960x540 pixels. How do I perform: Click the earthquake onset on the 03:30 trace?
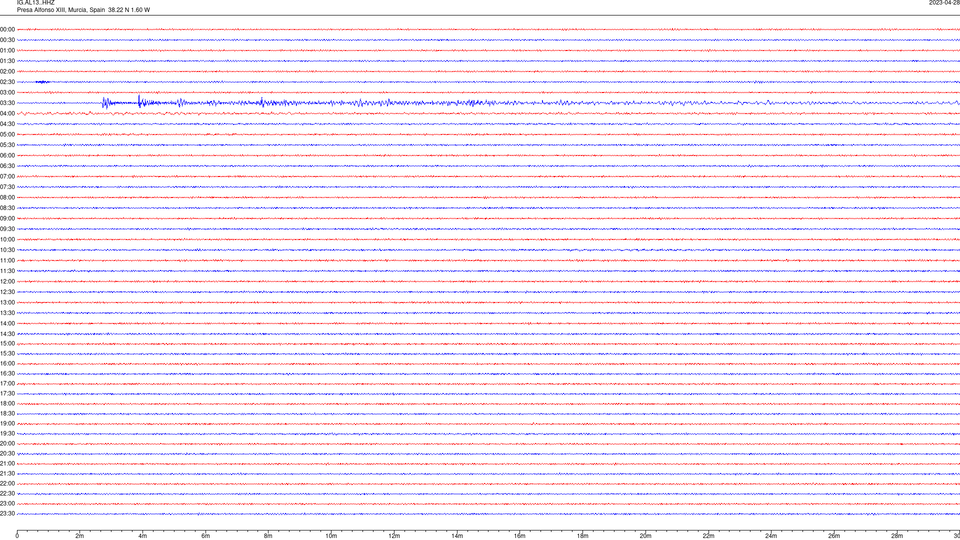point(105,103)
